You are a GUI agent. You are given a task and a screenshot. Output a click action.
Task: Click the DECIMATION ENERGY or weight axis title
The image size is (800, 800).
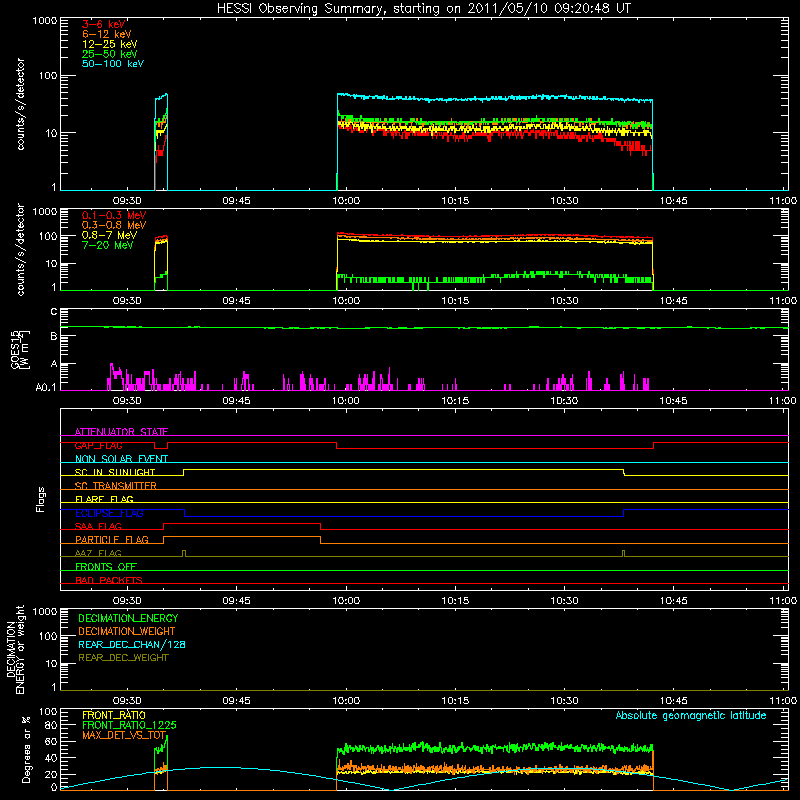point(15,649)
